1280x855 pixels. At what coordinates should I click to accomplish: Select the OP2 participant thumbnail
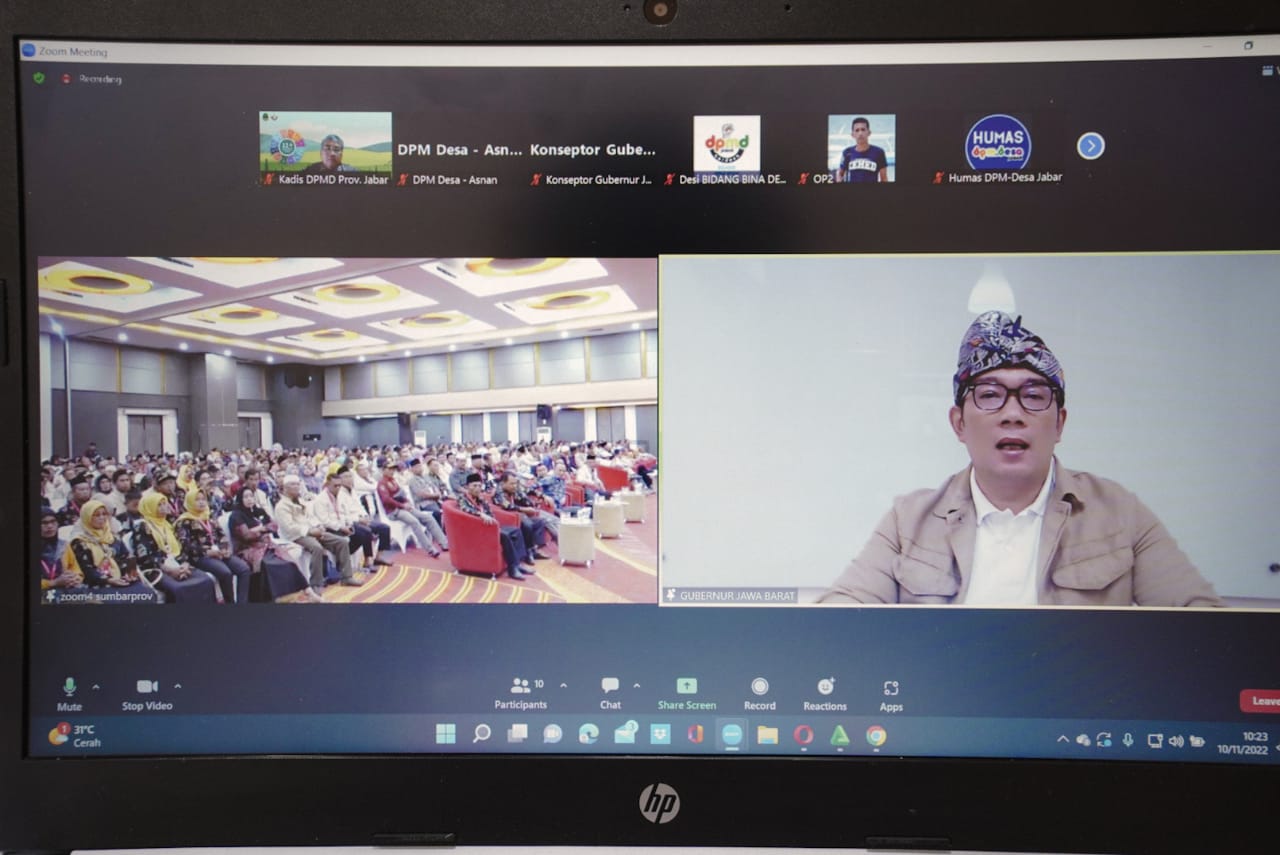[861, 150]
